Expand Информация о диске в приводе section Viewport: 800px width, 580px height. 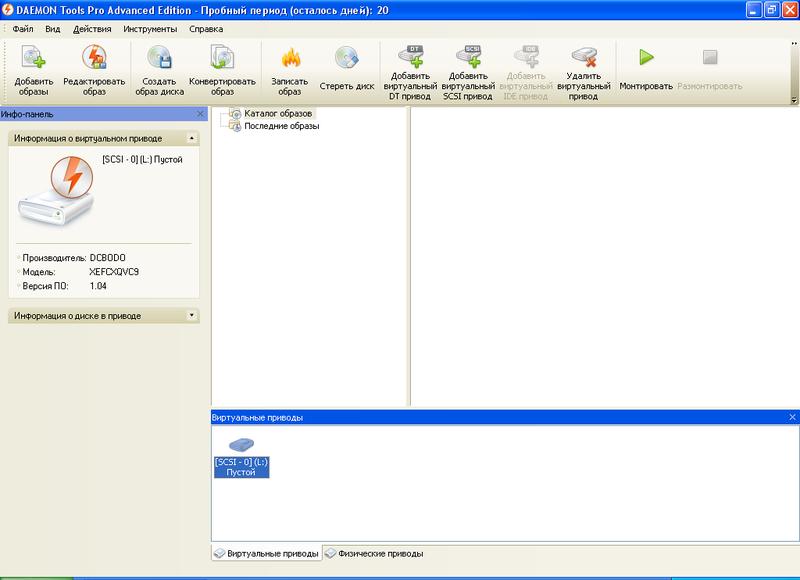tap(191, 316)
